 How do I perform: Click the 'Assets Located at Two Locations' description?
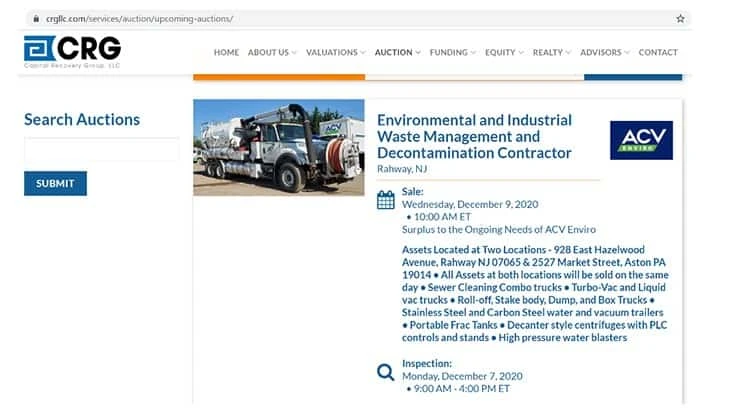point(535,293)
